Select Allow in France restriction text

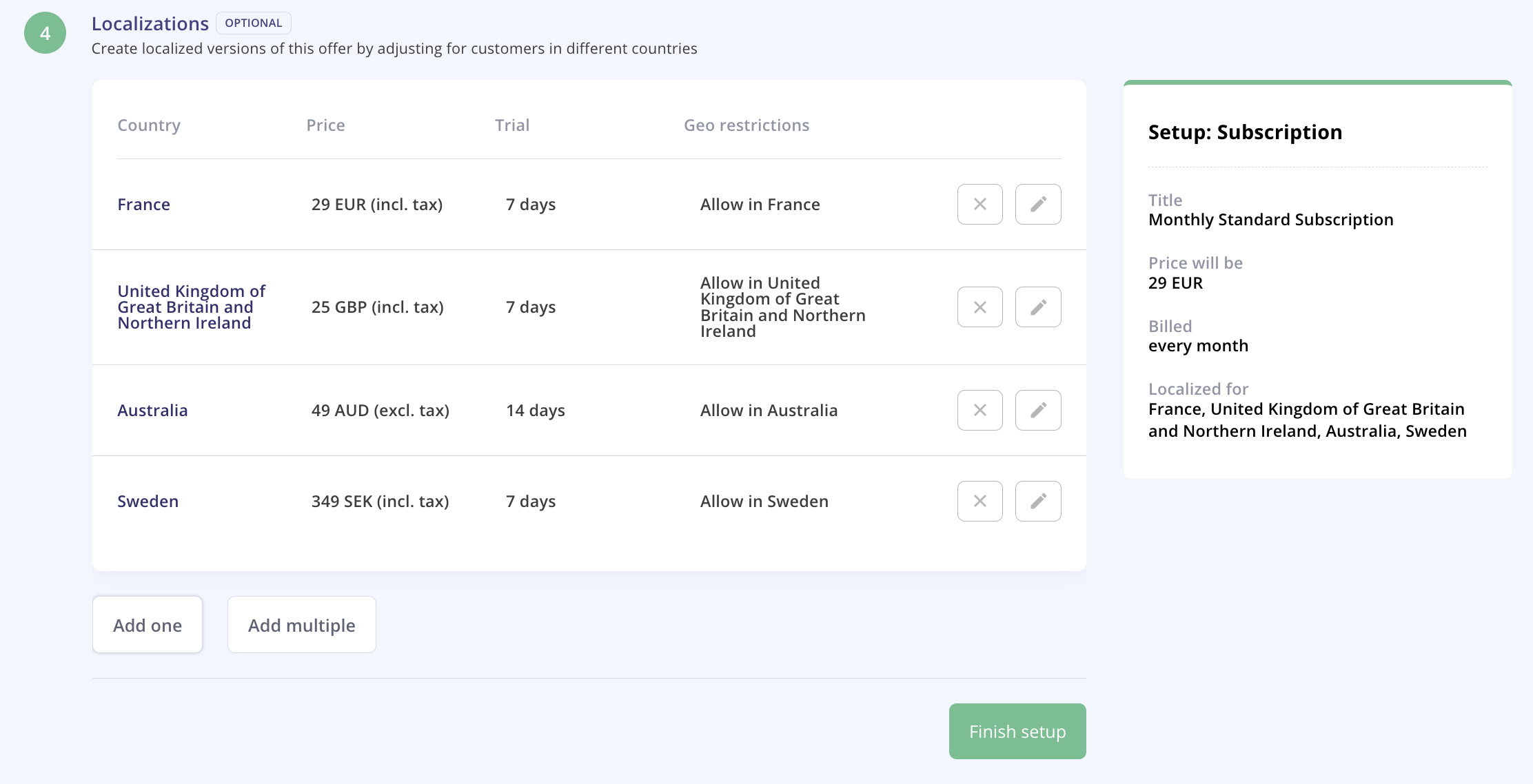tap(760, 205)
